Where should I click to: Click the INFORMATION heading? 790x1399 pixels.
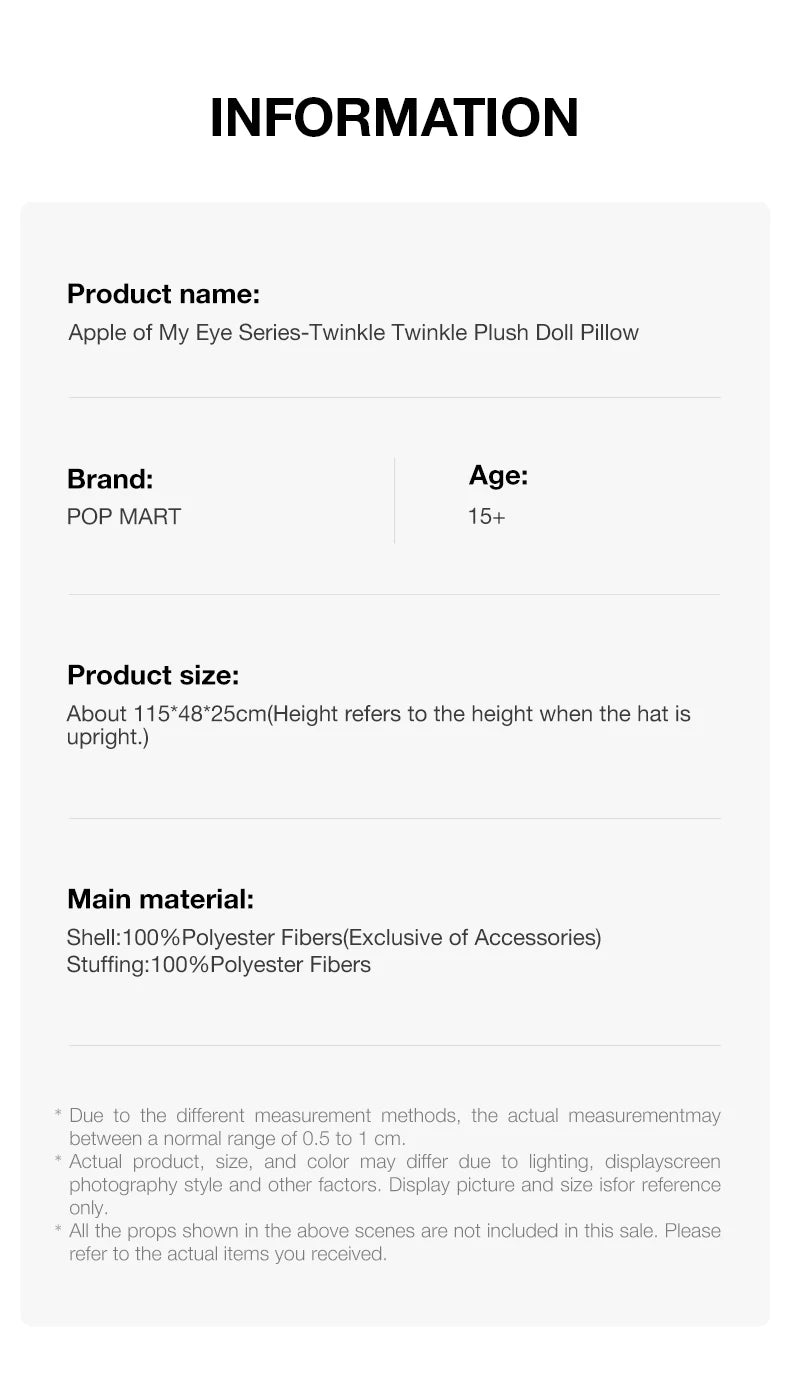click(394, 118)
